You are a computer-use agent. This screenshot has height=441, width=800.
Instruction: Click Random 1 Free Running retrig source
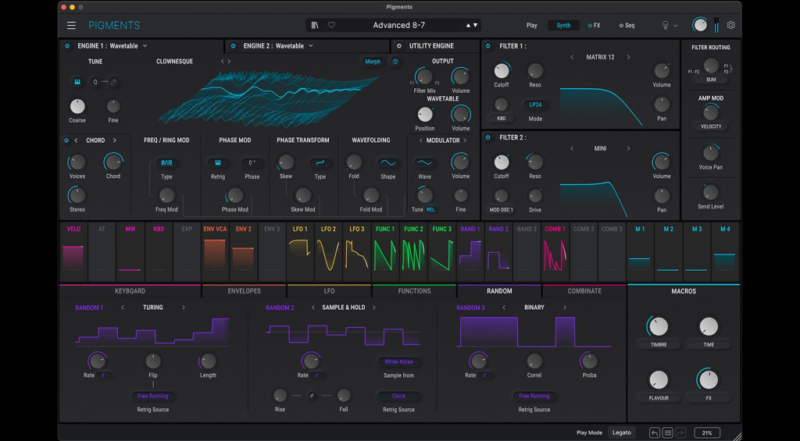(152, 397)
